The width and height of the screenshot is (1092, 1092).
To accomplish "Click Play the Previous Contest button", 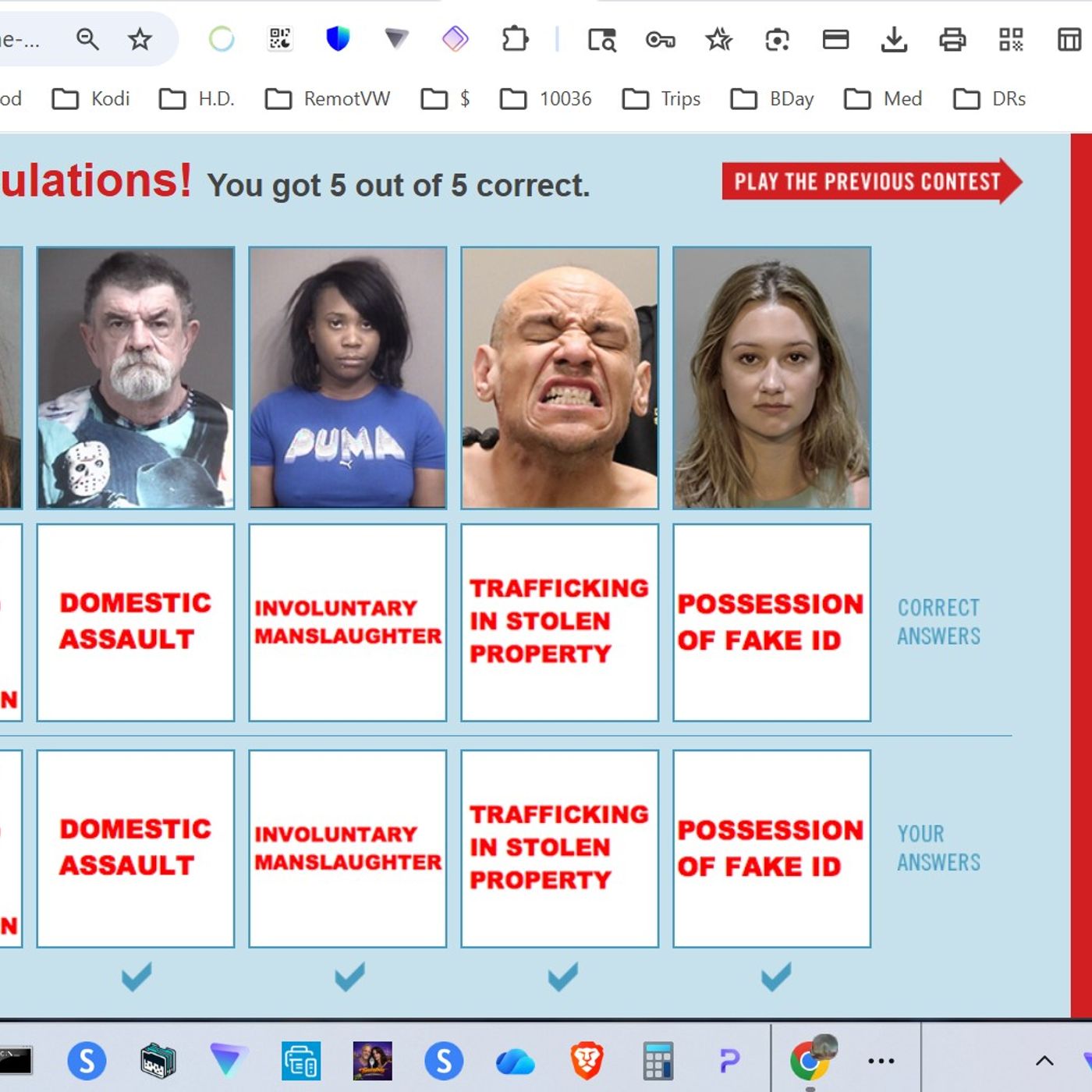I will point(871,182).
